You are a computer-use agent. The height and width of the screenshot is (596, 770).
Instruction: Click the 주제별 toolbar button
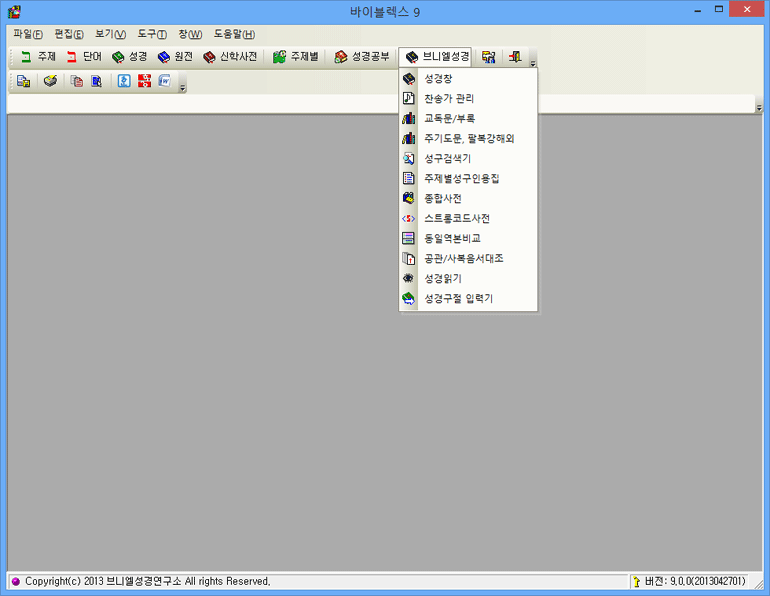click(296, 57)
